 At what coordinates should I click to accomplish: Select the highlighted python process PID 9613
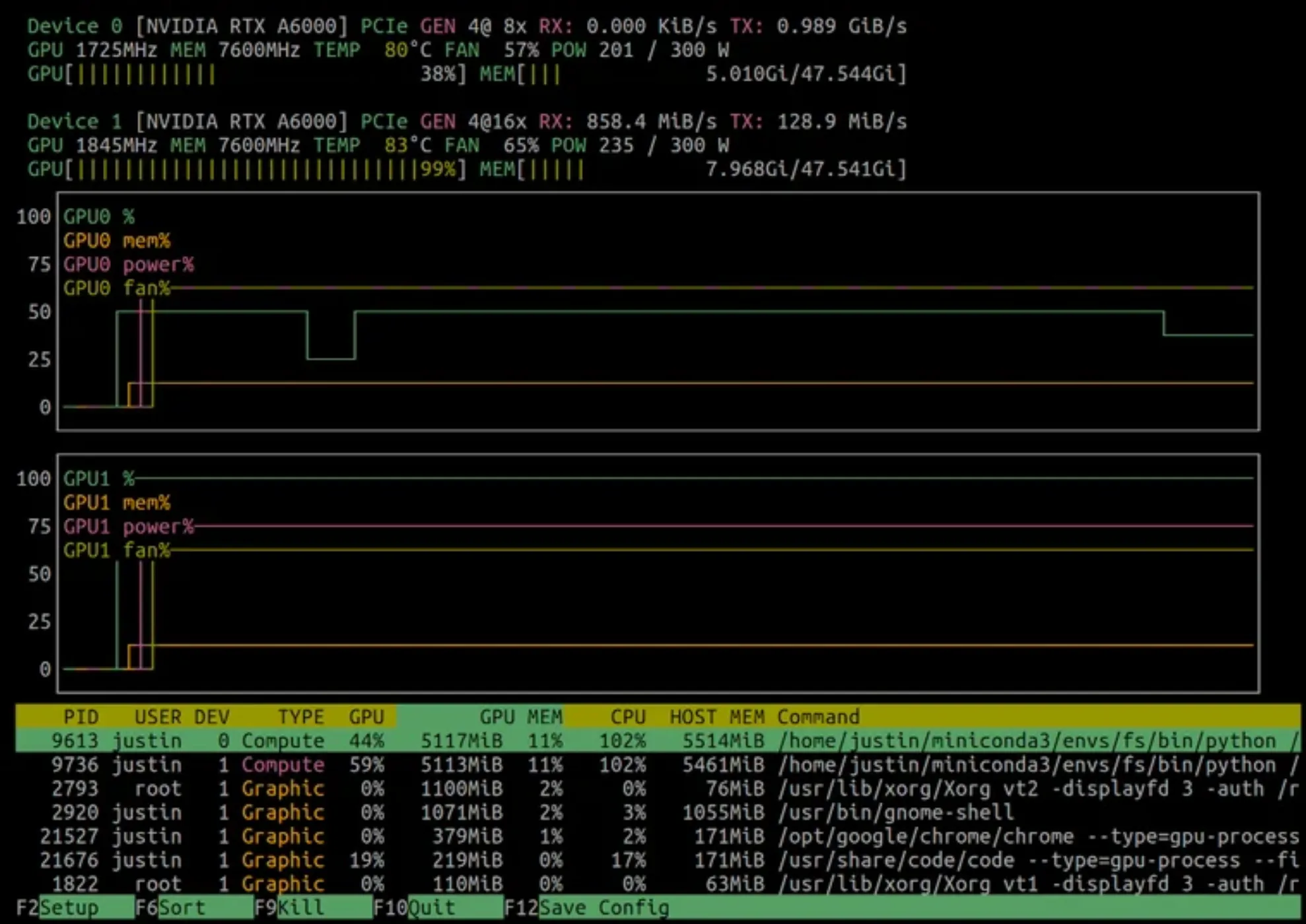tap(396, 741)
